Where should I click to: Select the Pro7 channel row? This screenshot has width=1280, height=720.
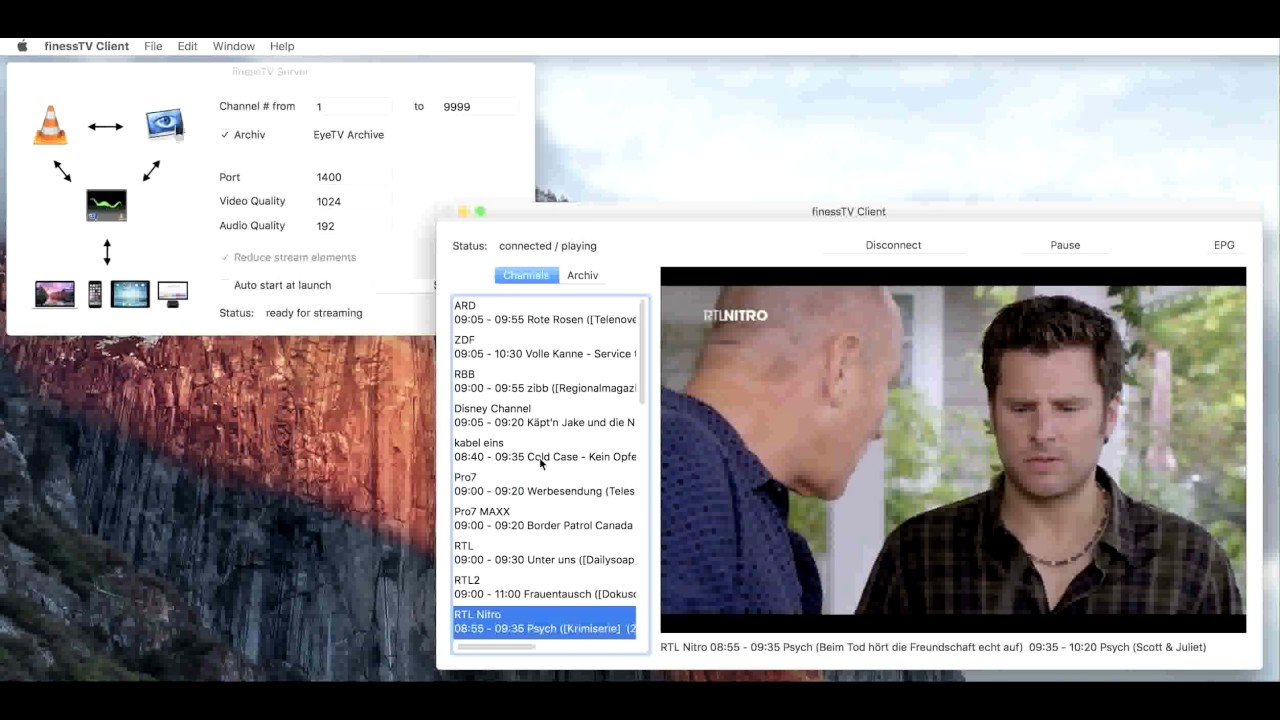[545, 484]
